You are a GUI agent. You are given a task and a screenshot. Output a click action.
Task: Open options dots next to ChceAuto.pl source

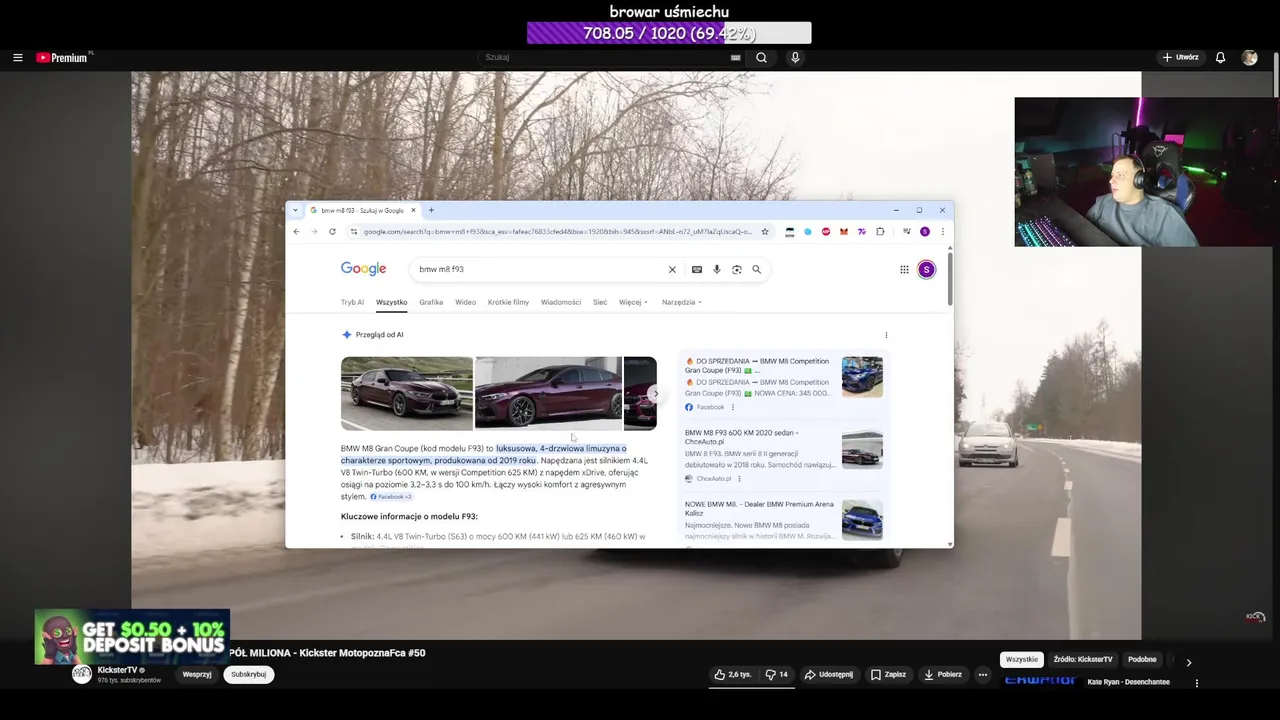point(739,479)
